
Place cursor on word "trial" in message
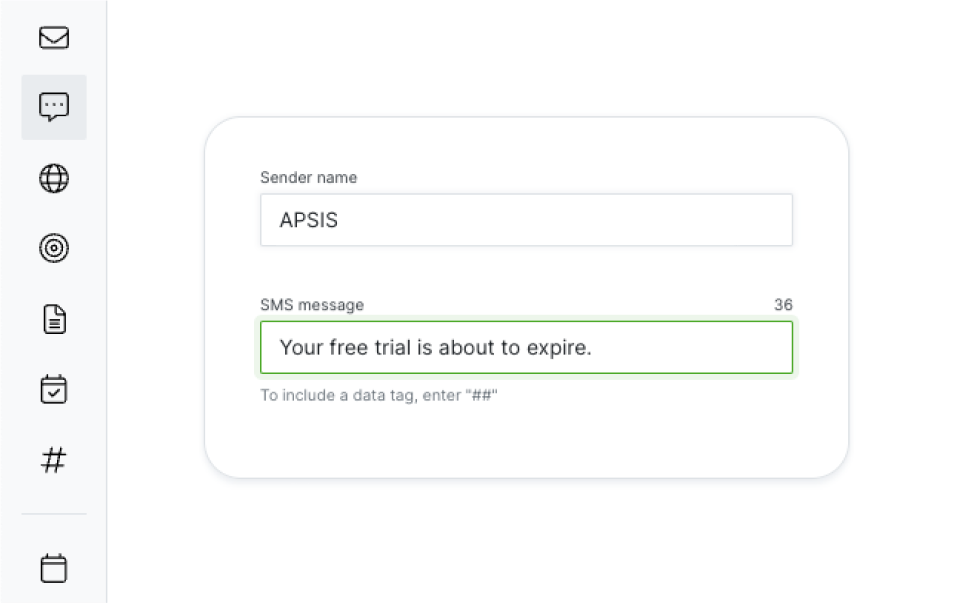pos(392,347)
